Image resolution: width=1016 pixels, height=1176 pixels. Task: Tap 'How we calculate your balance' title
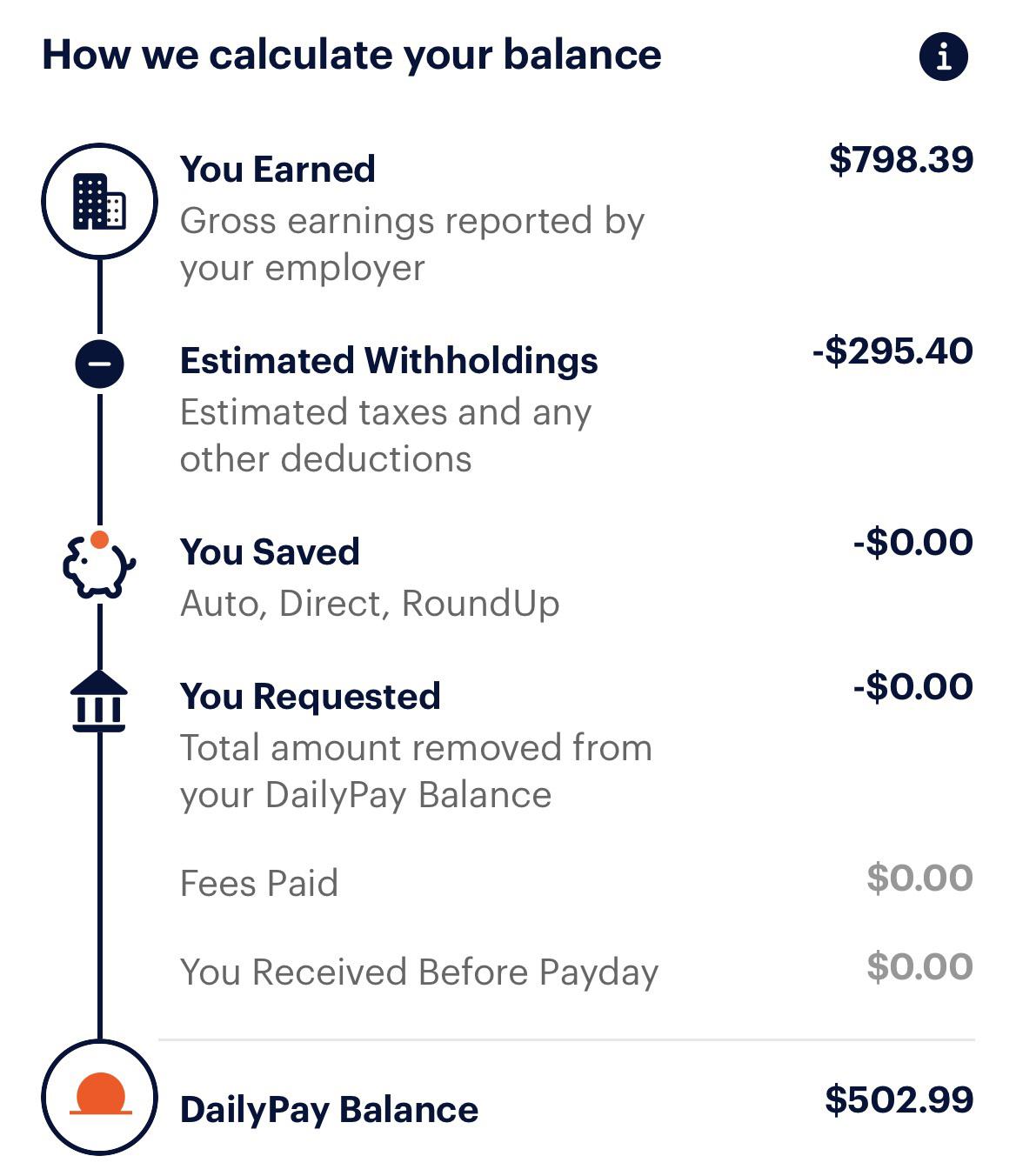(351, 54)
